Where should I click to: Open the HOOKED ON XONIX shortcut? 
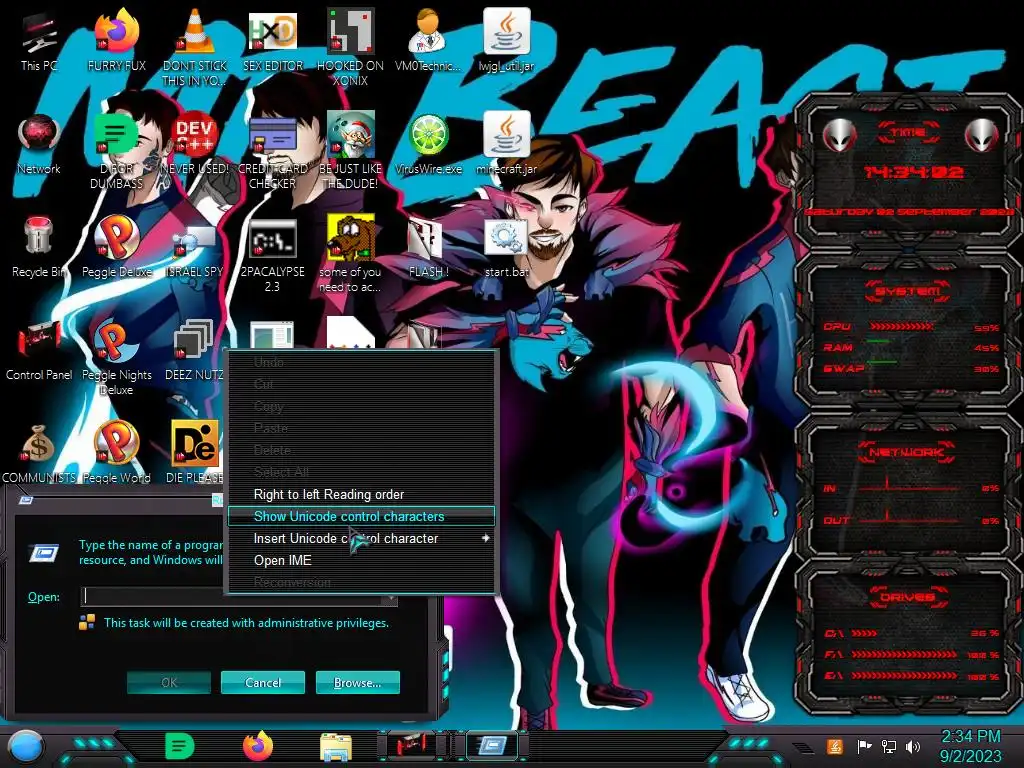(351, 46)
